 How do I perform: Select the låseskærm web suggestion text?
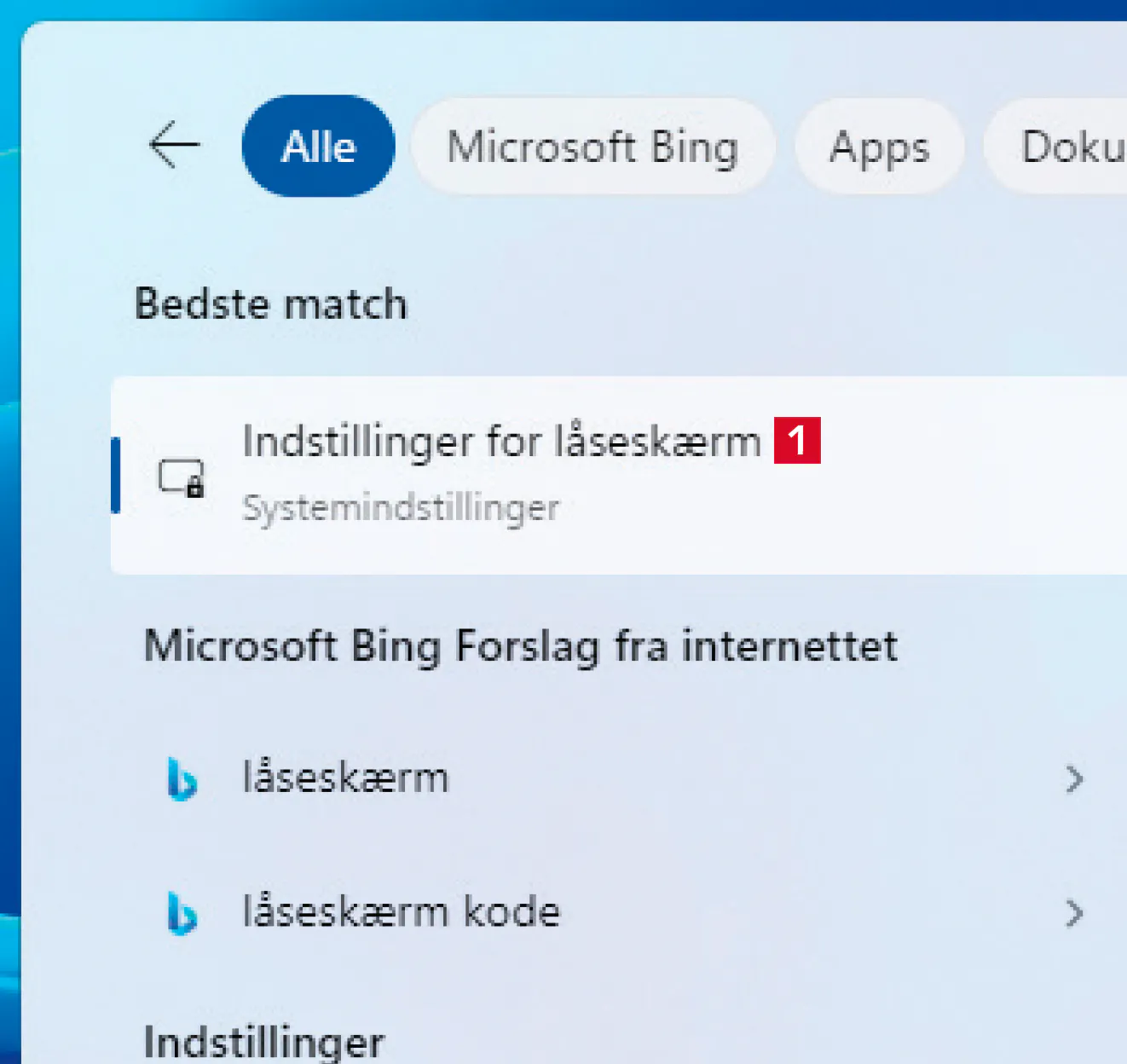click(345, 778)
